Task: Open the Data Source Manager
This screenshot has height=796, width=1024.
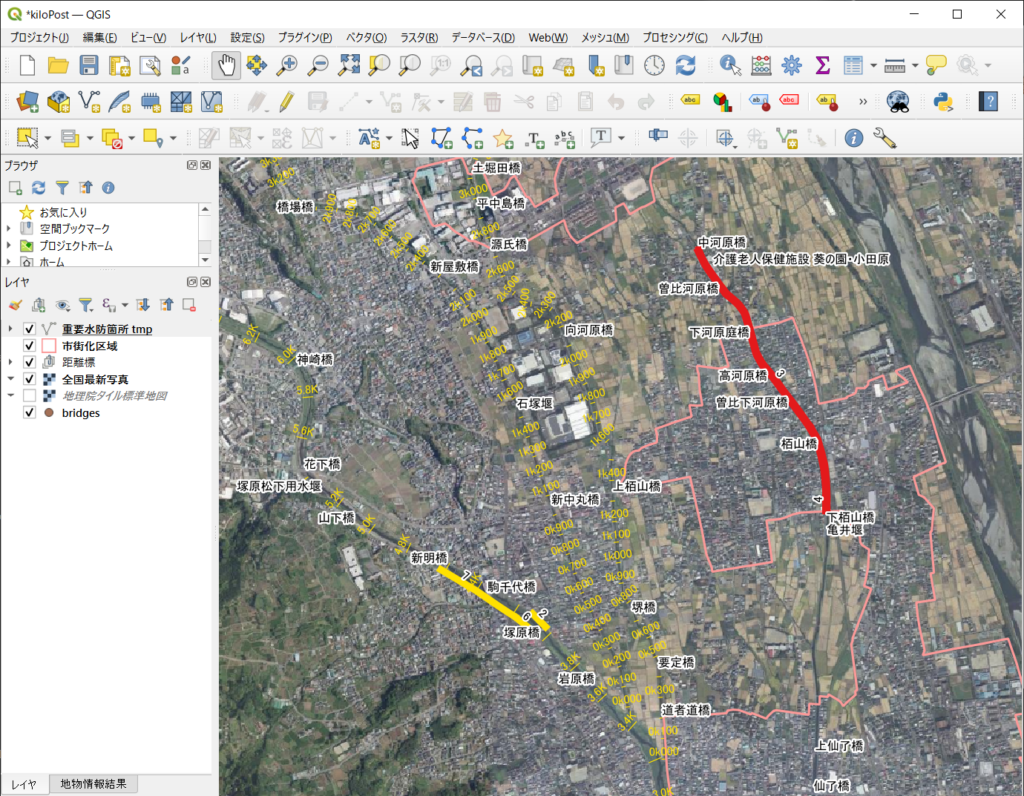Action: (x=27, y=101)
